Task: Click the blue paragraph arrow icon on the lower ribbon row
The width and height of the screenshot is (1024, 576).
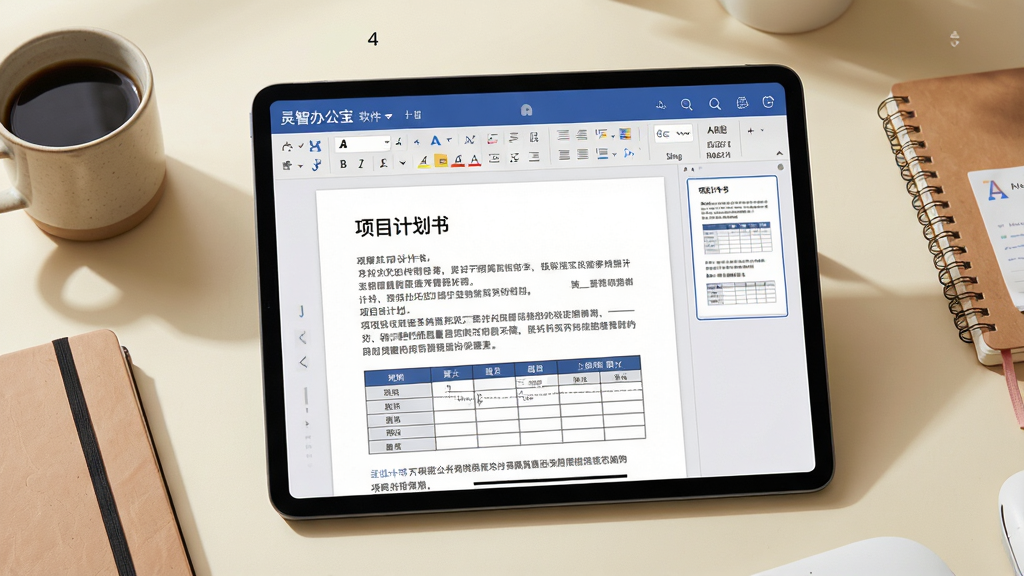Action: coord(628,153)
